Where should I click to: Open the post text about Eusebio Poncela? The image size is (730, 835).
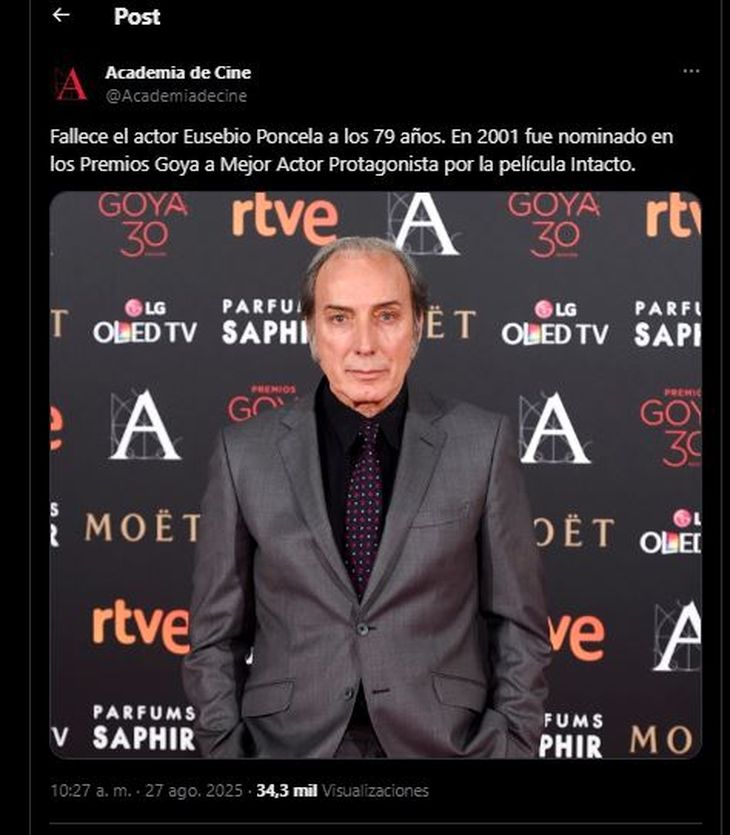(x=362, y=151)
